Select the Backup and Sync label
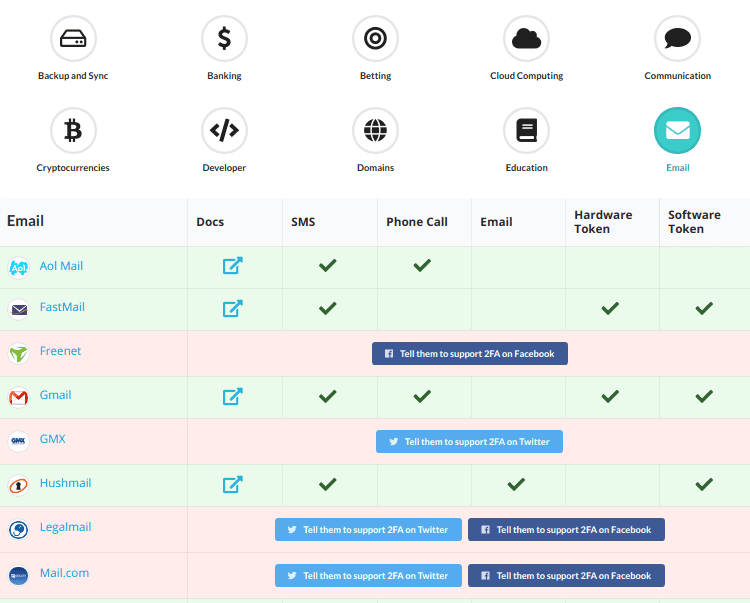 [x=73, y=76]
